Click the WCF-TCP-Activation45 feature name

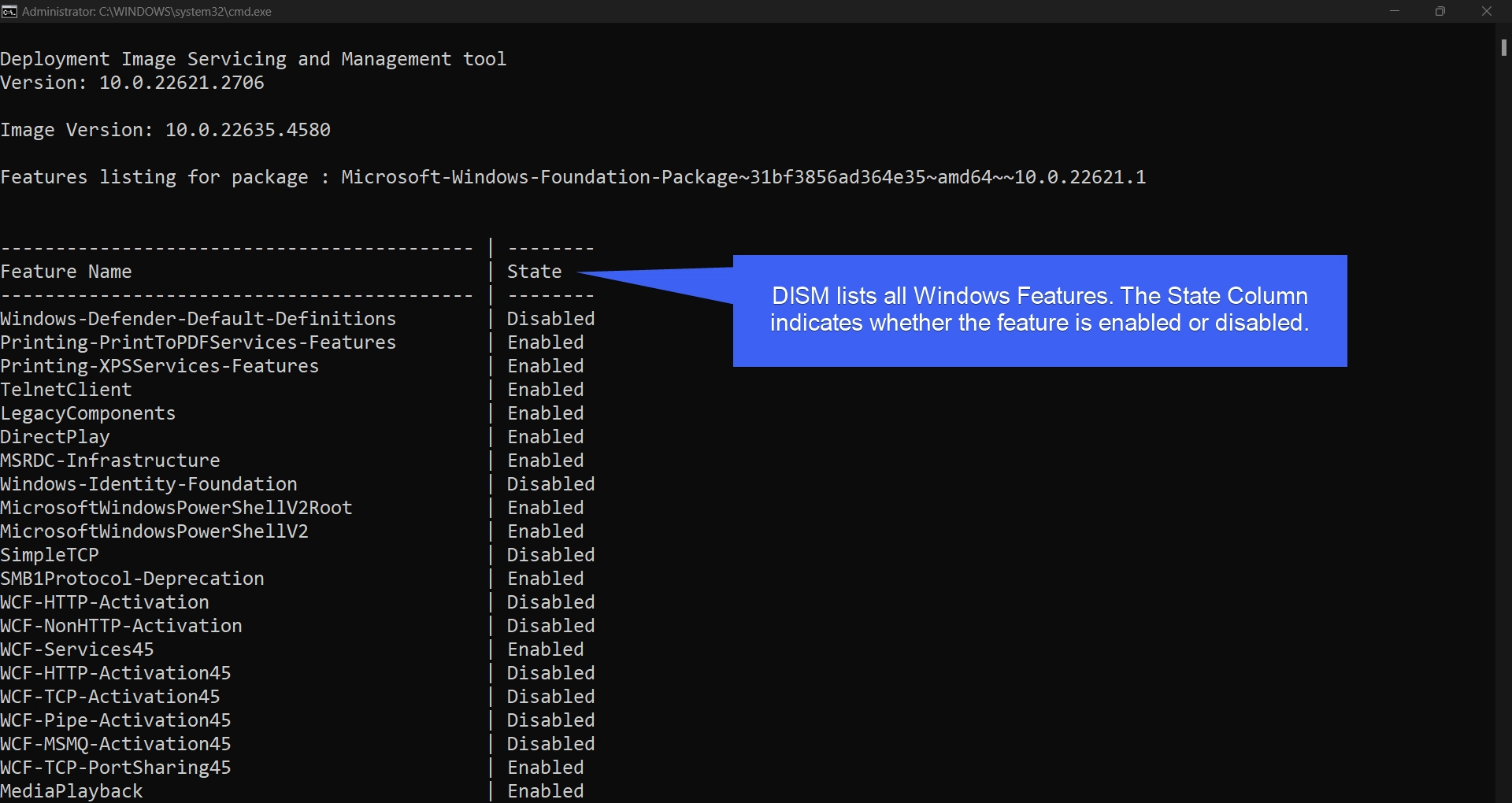point(110,697)
